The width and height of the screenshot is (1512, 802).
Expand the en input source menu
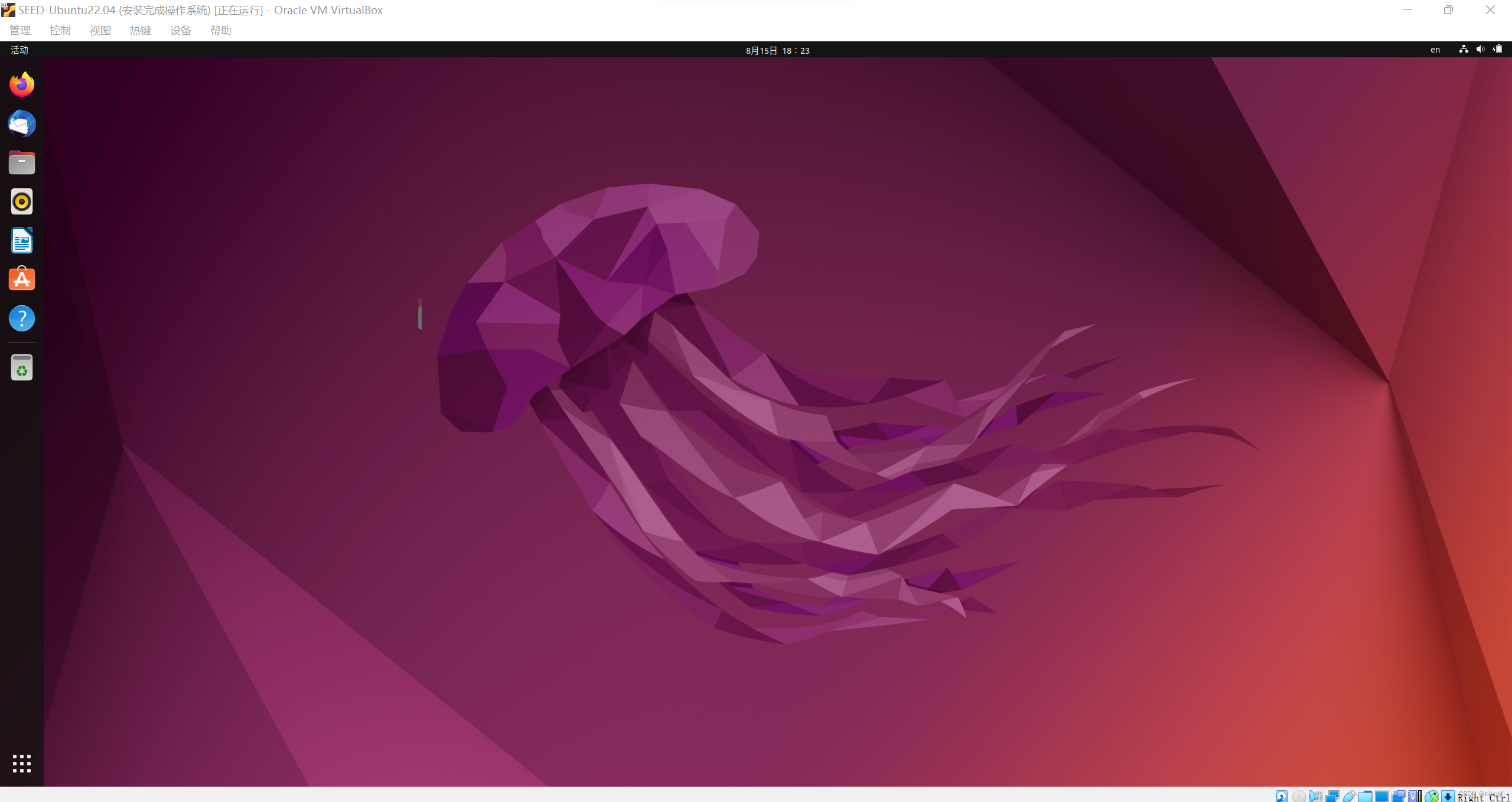[1435, 50]
